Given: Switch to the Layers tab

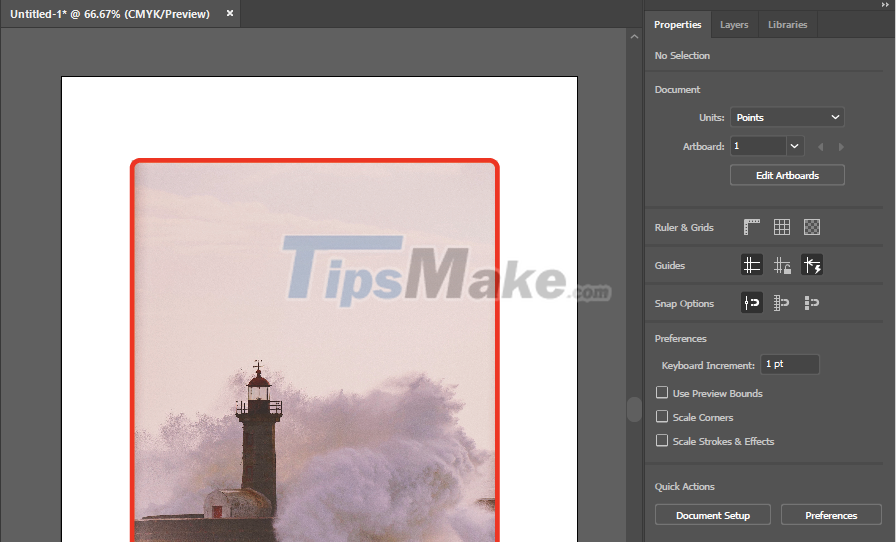Looking at the screenshot, I should point(734,25).
